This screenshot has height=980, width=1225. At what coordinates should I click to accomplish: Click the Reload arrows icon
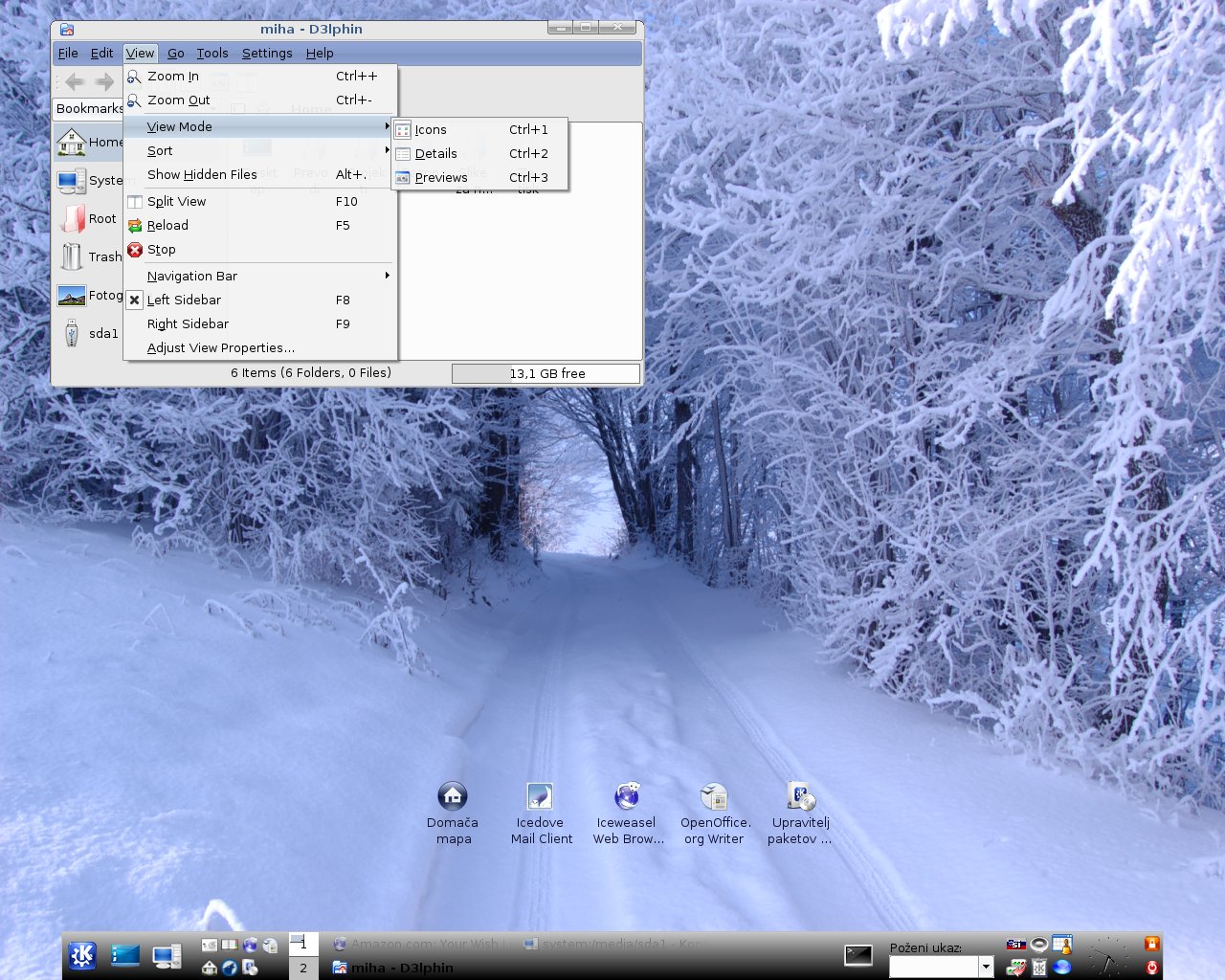coord(135,226)
